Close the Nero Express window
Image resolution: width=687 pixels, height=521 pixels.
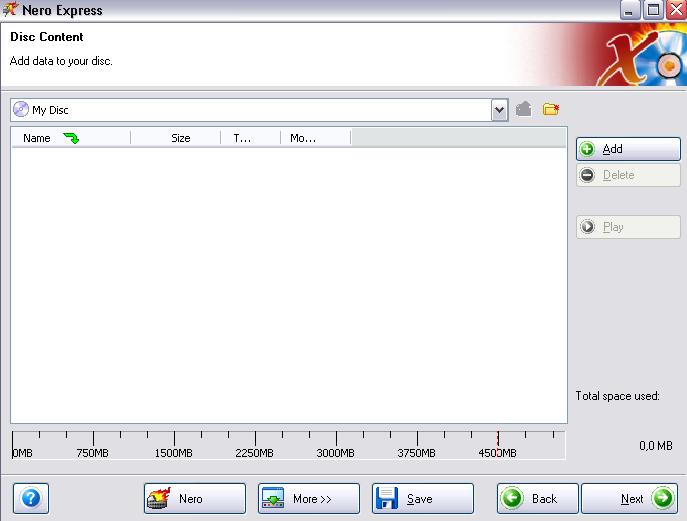point(676,10)
